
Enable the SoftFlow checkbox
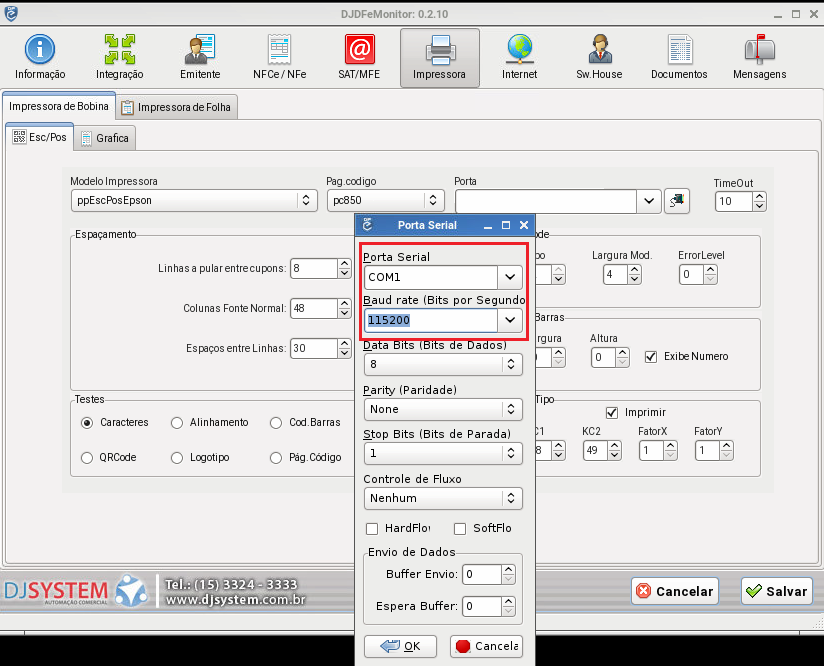tap(460, 529)
